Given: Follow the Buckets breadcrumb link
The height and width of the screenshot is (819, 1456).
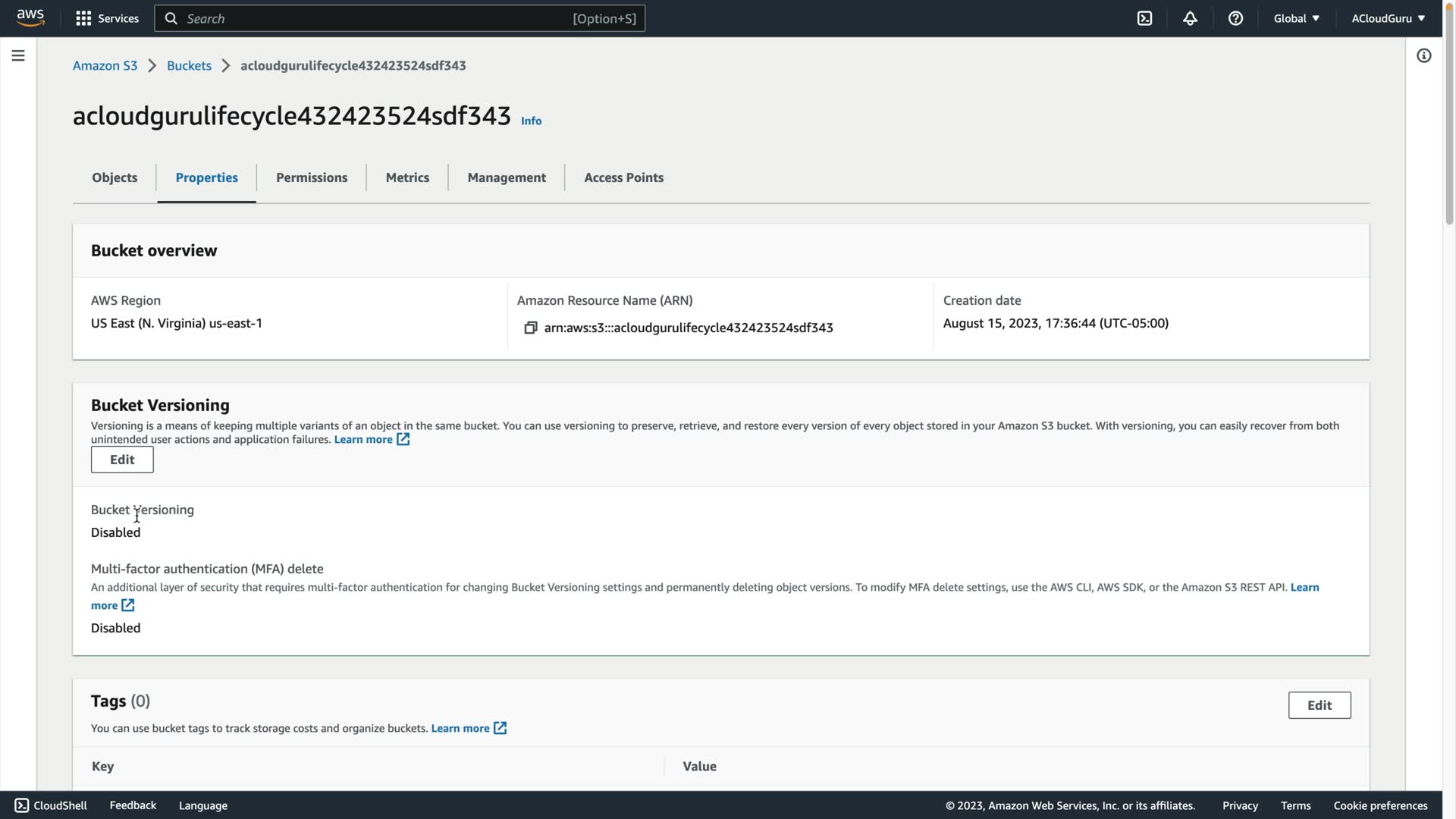Looking at the screenshot, I should (x=189, y=65).
